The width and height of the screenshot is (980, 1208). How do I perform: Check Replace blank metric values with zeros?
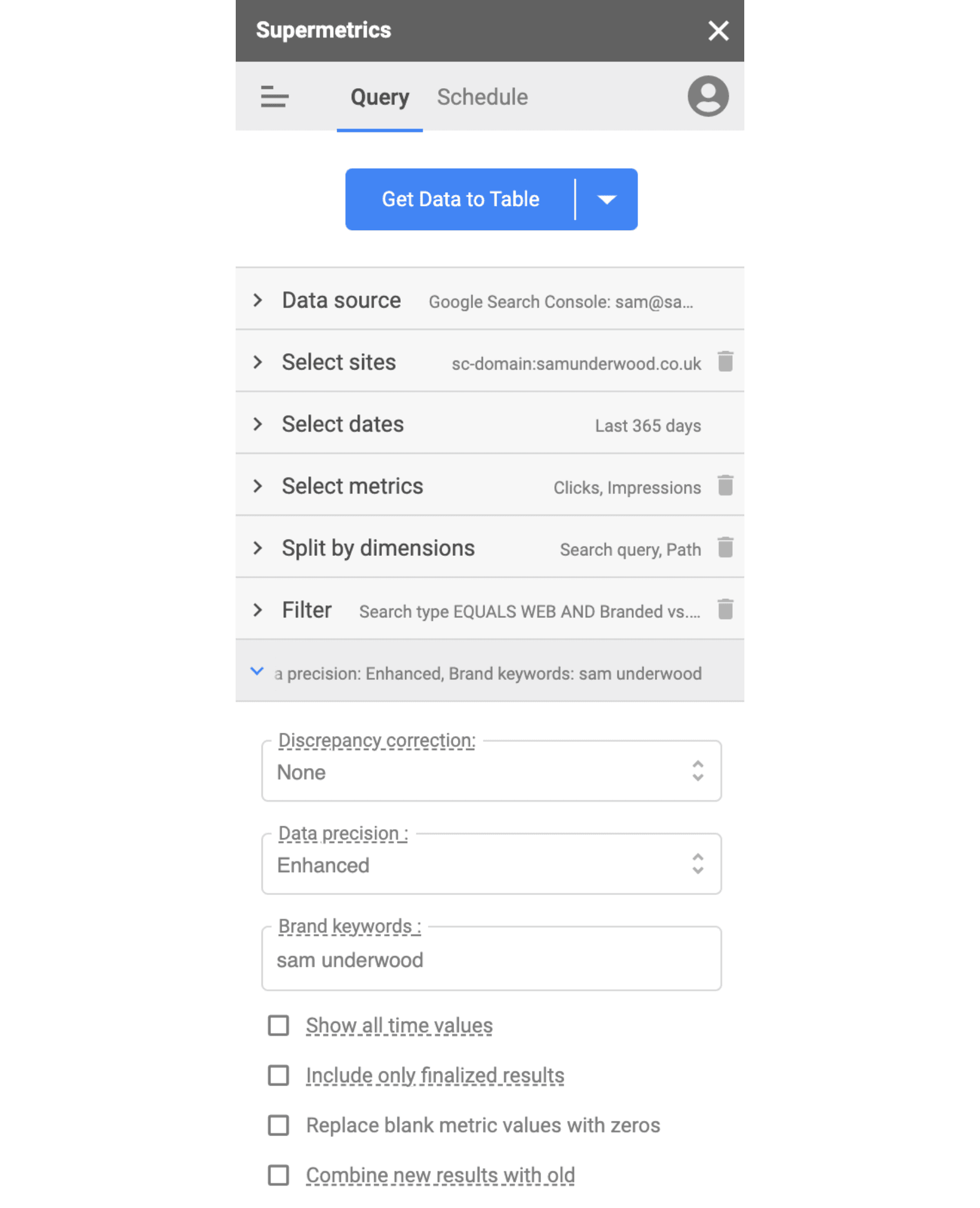pyautogui.click(x=278, y=1126)
